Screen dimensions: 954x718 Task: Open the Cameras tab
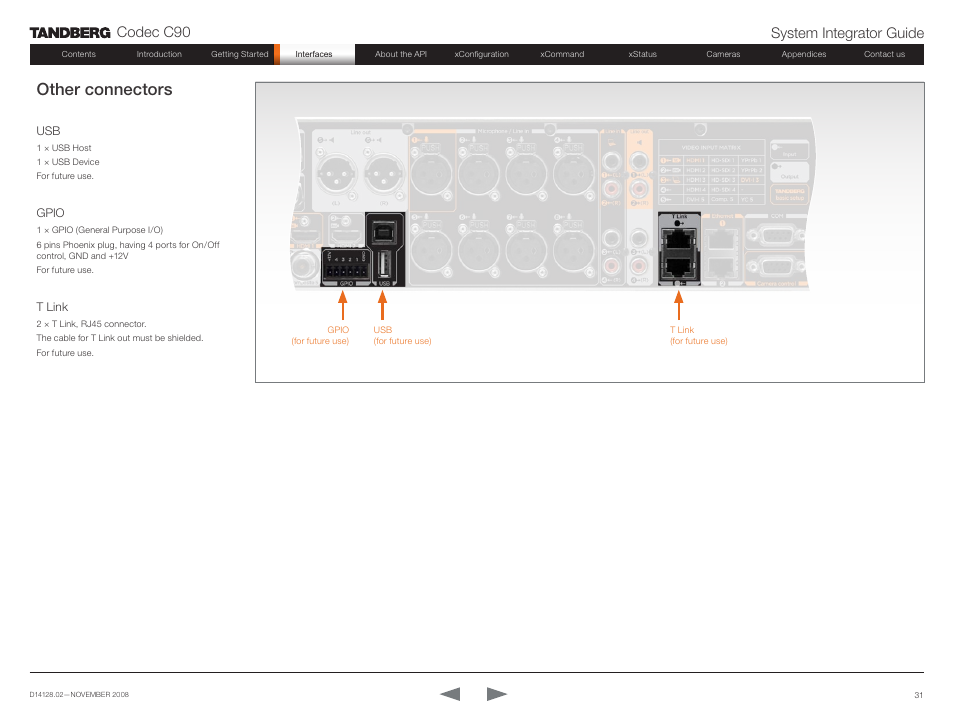point(723,55)
